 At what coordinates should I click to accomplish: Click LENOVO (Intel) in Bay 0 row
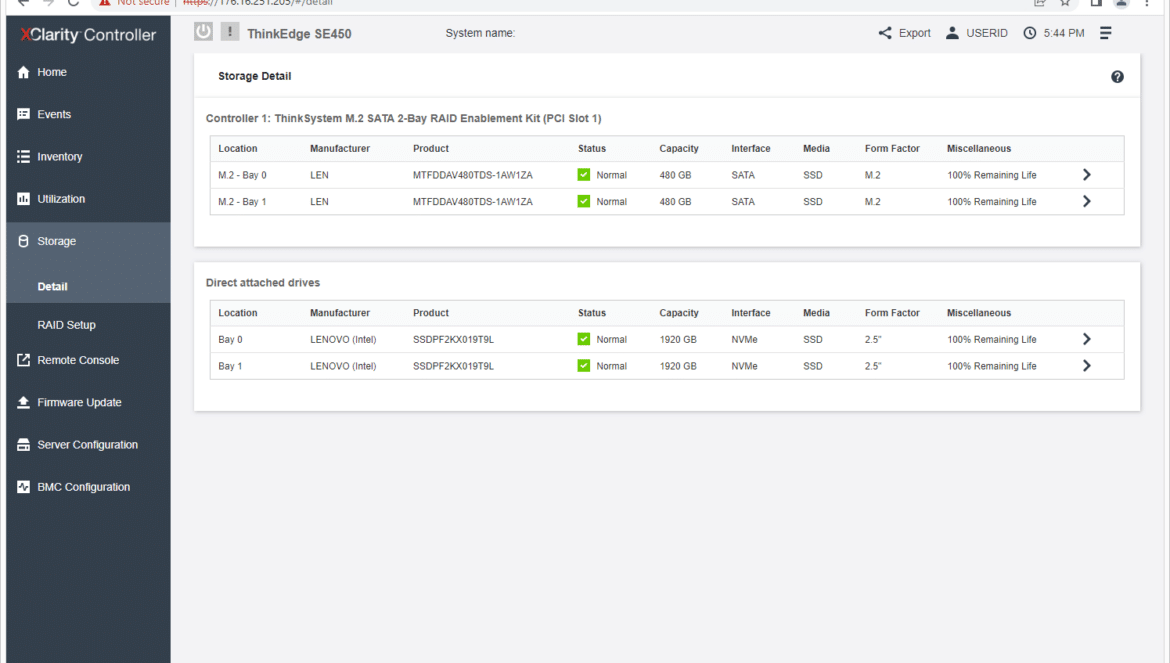(x=343, y=339)
